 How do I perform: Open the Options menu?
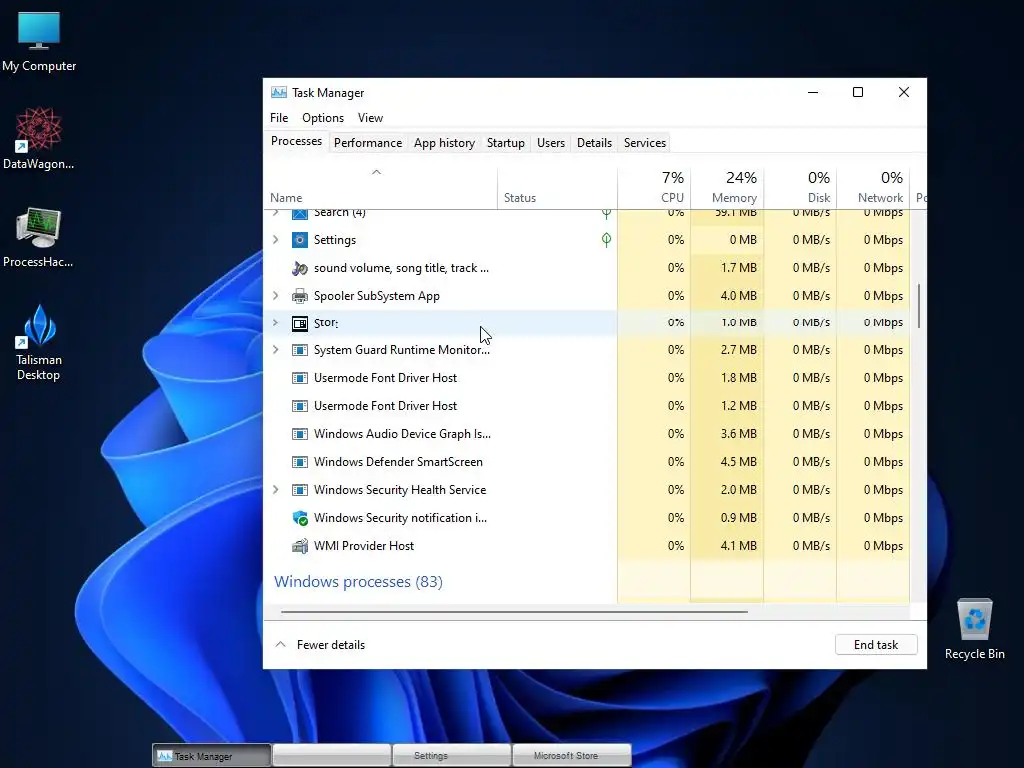click(323, 118)
